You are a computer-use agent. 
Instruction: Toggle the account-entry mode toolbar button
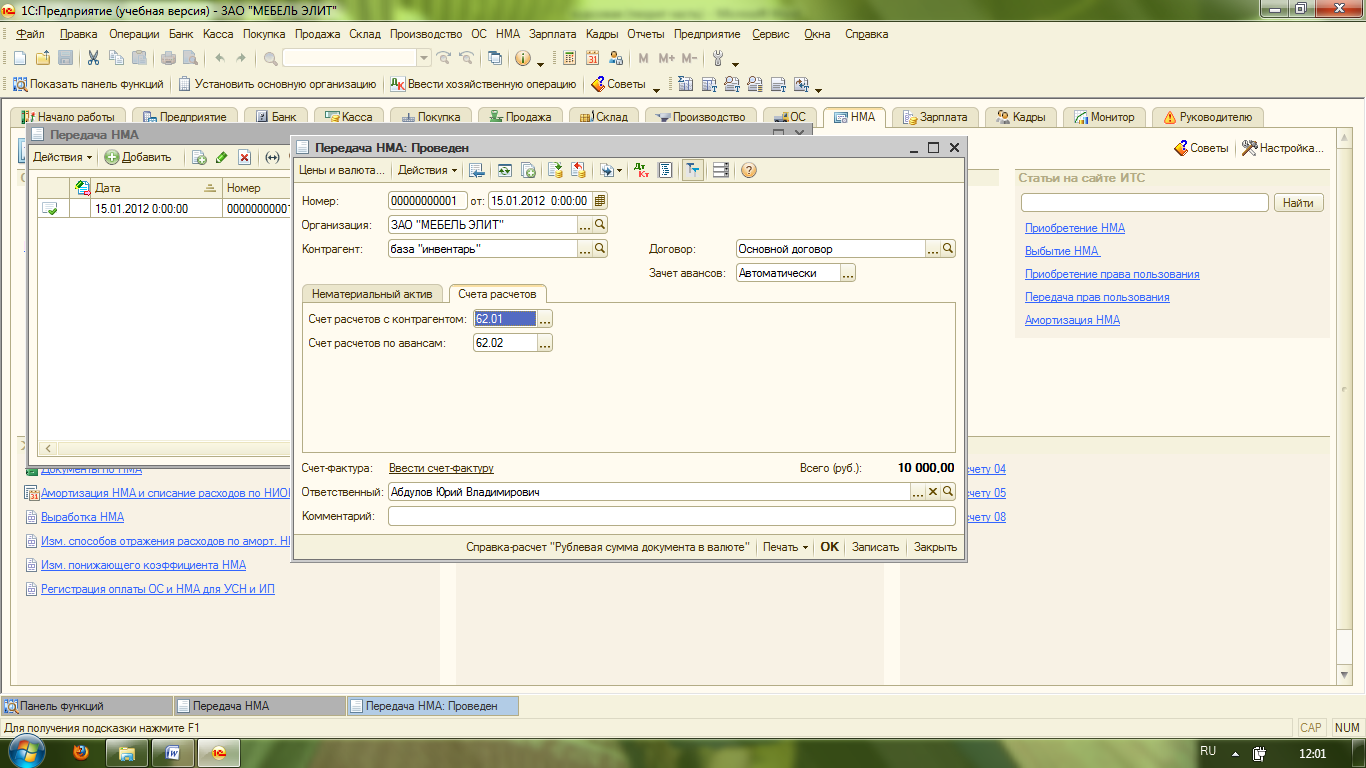tap(693, 170)
